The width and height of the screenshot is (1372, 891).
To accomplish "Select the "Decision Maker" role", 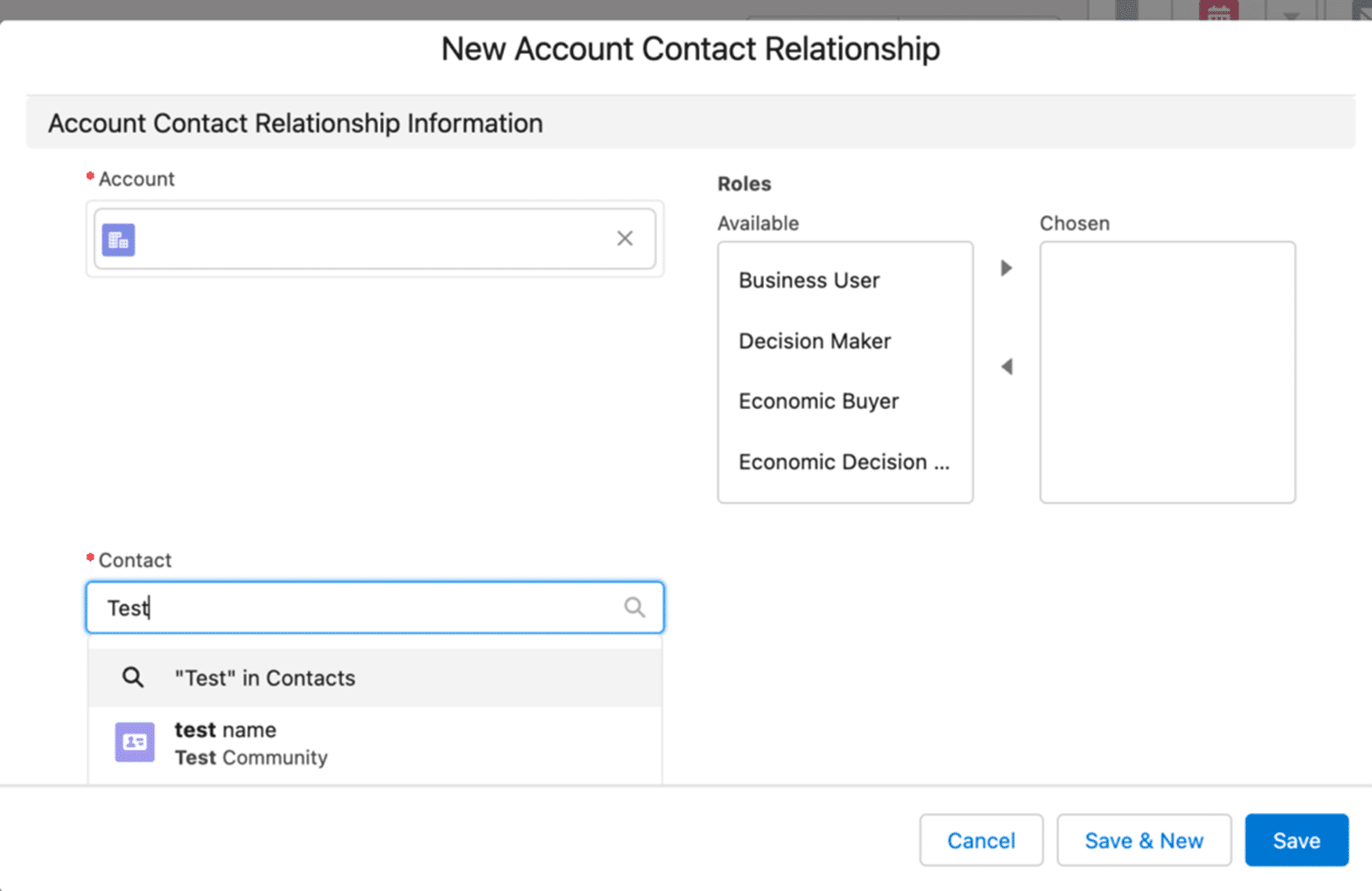I will (814, 340).
